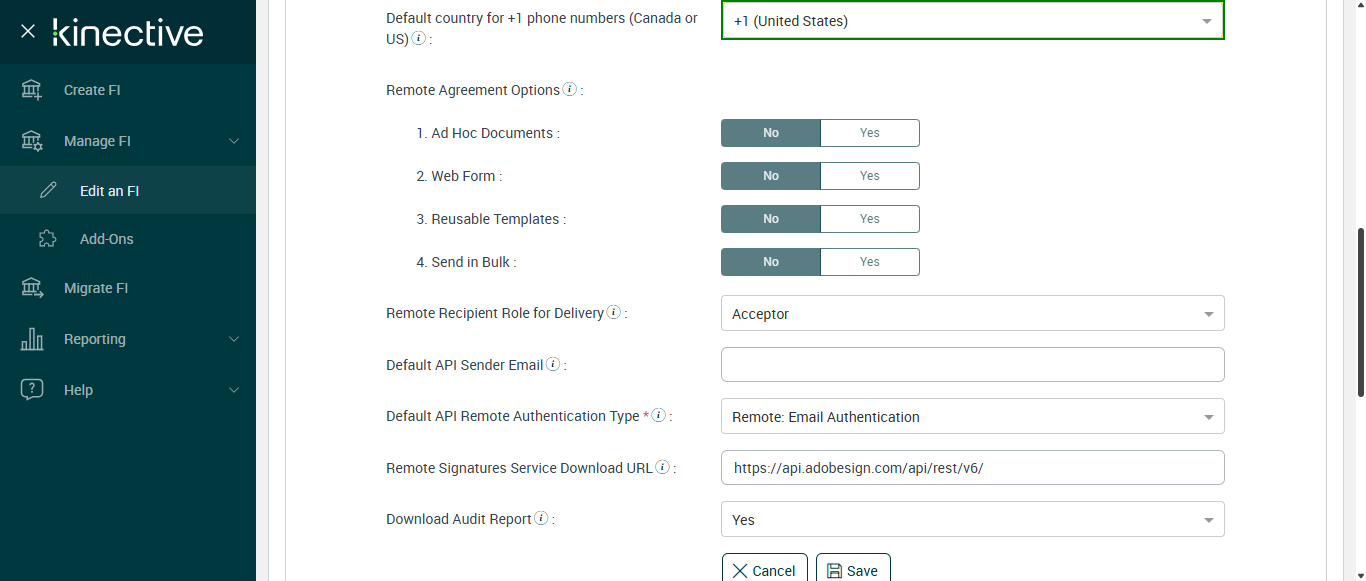
Task: Switch Send in Bulk to Yes
Action: 869,262
